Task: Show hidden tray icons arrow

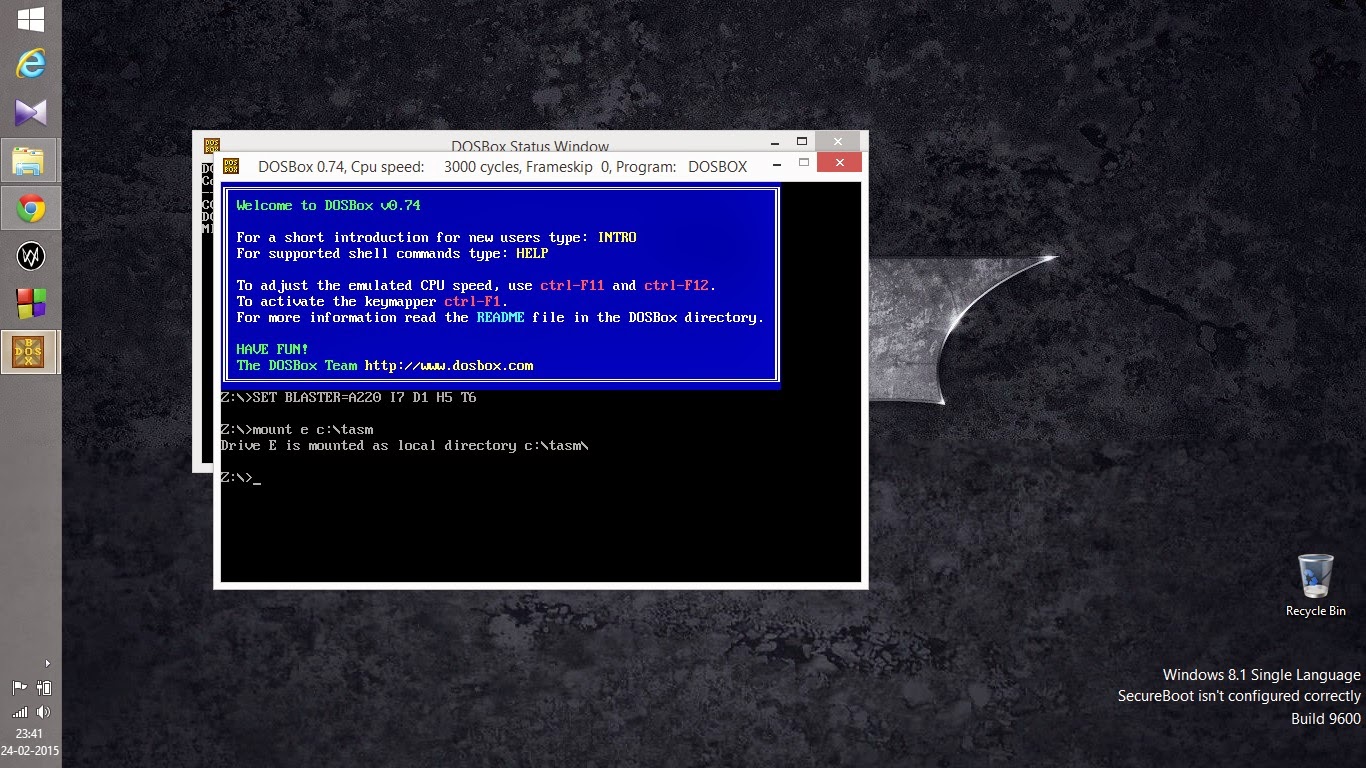Action: [x=47, y=663]
